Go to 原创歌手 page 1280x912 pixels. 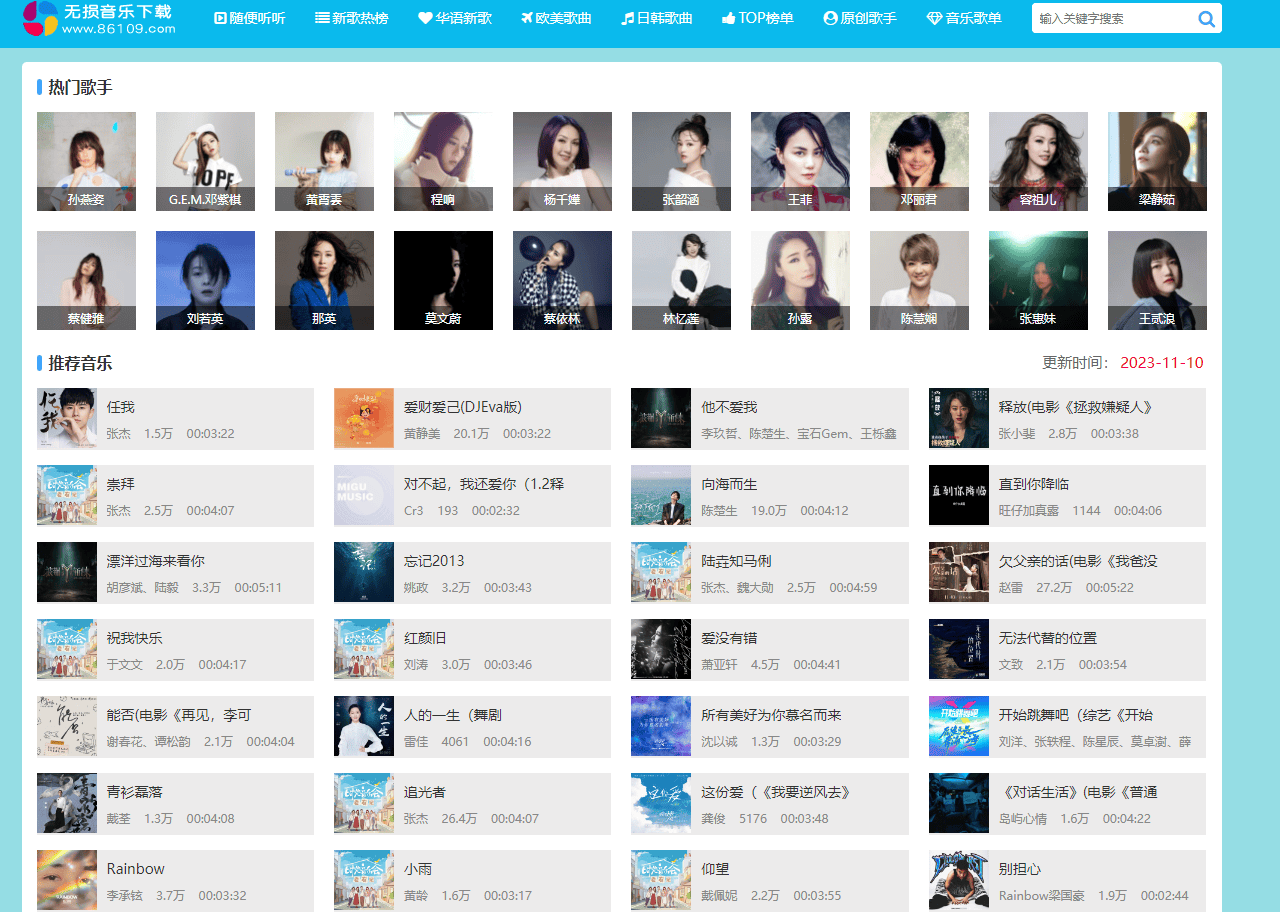click(x=859, y=18)
